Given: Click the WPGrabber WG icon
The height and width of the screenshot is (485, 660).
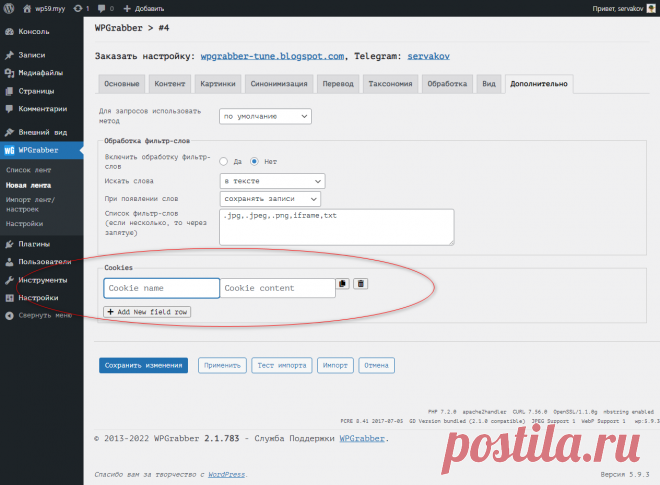Looking at the screenshot, I should 9,150.
